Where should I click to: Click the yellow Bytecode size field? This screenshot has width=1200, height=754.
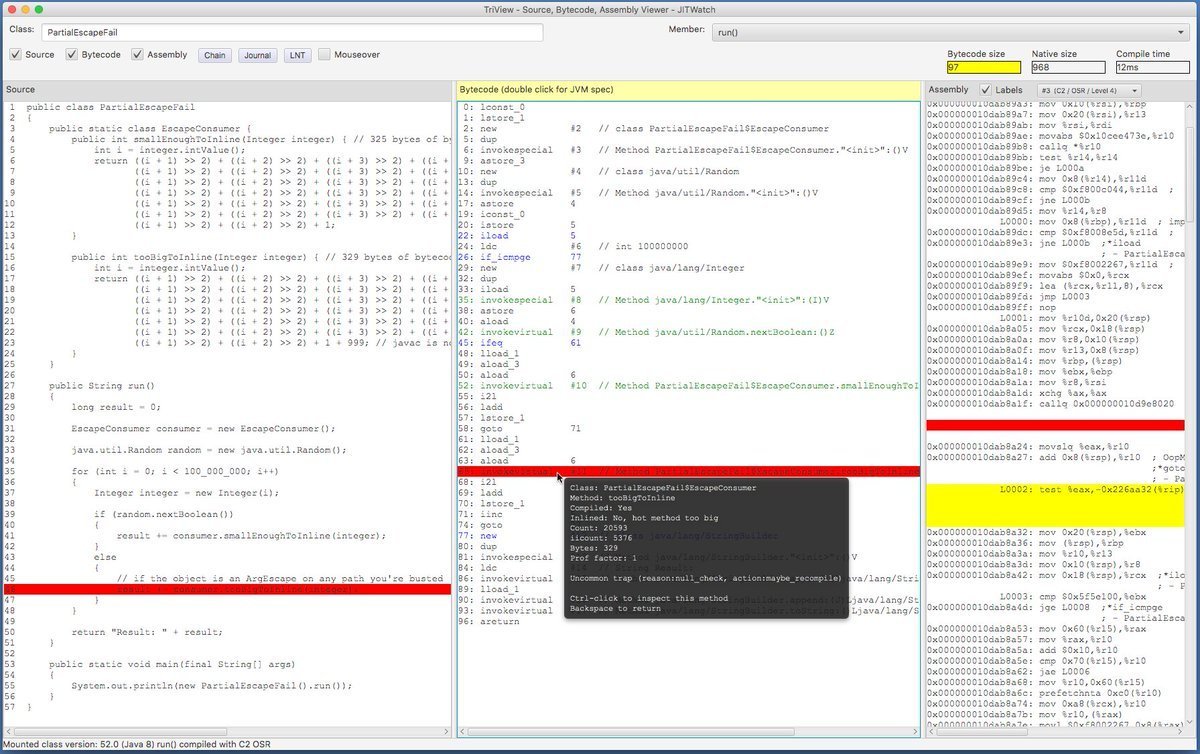coord(984,68)
